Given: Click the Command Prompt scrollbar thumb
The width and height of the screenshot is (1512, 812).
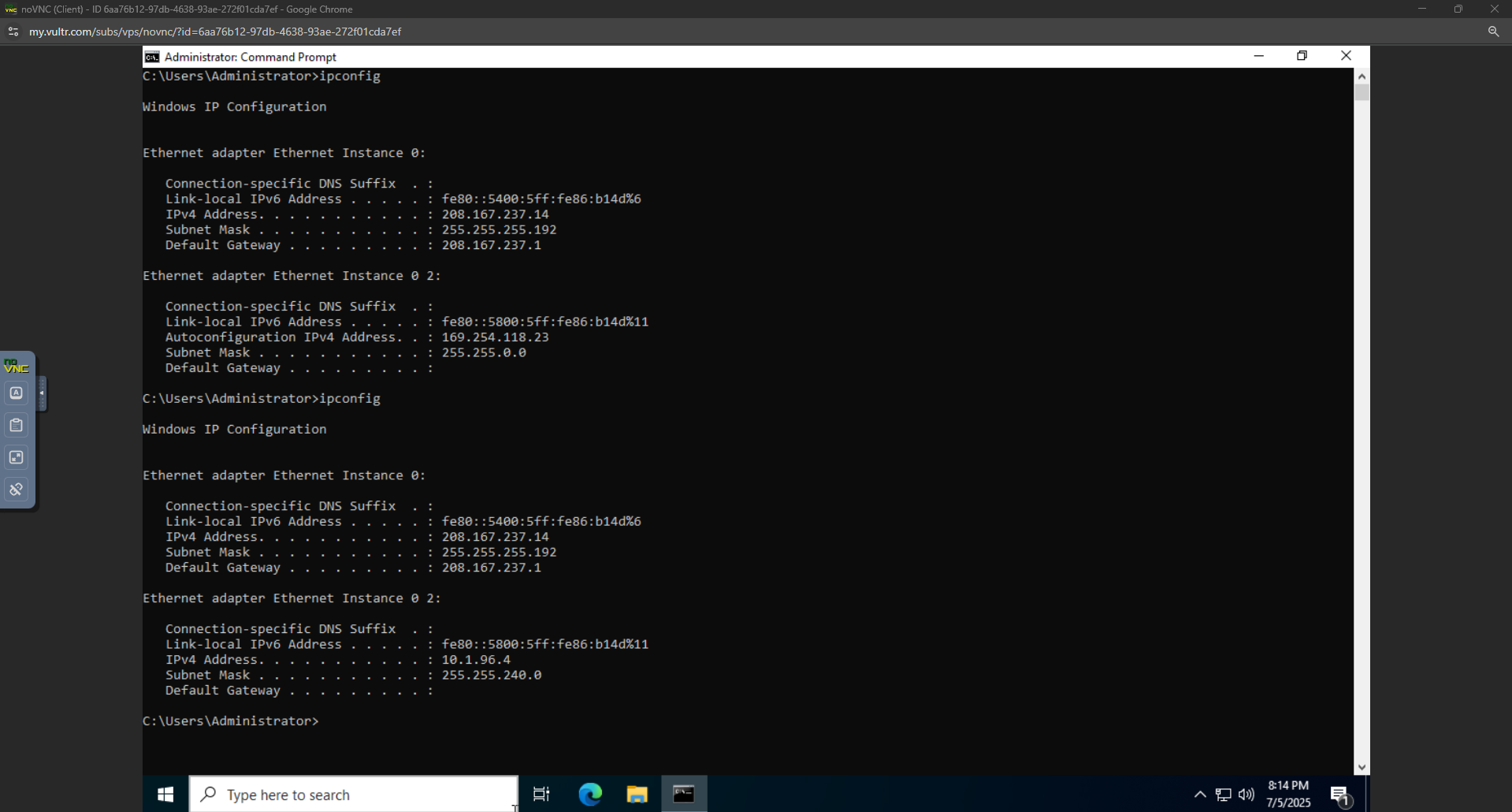Looking at the screenshot, I should (x=1362, y=92).
